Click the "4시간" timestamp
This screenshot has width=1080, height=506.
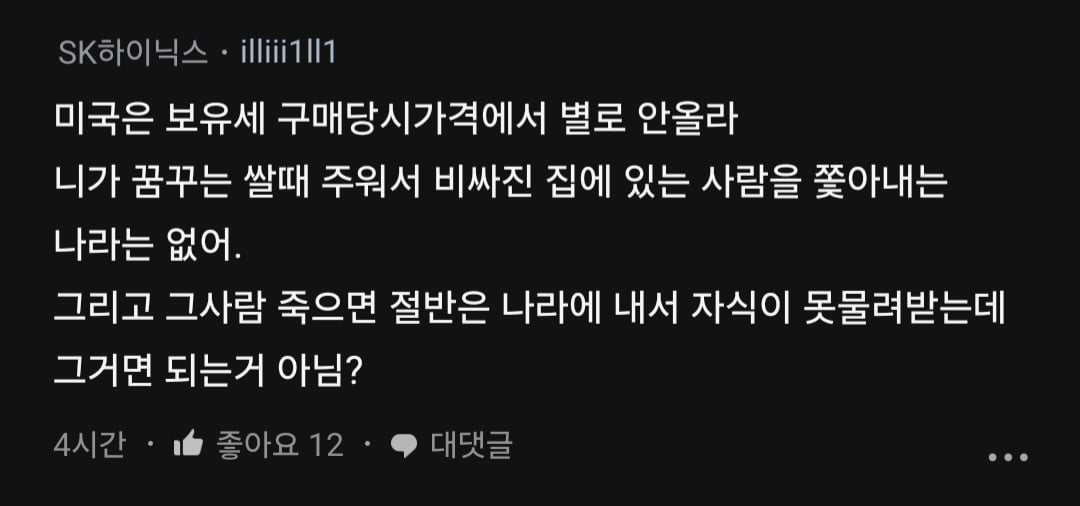click(x=89, y=444)
